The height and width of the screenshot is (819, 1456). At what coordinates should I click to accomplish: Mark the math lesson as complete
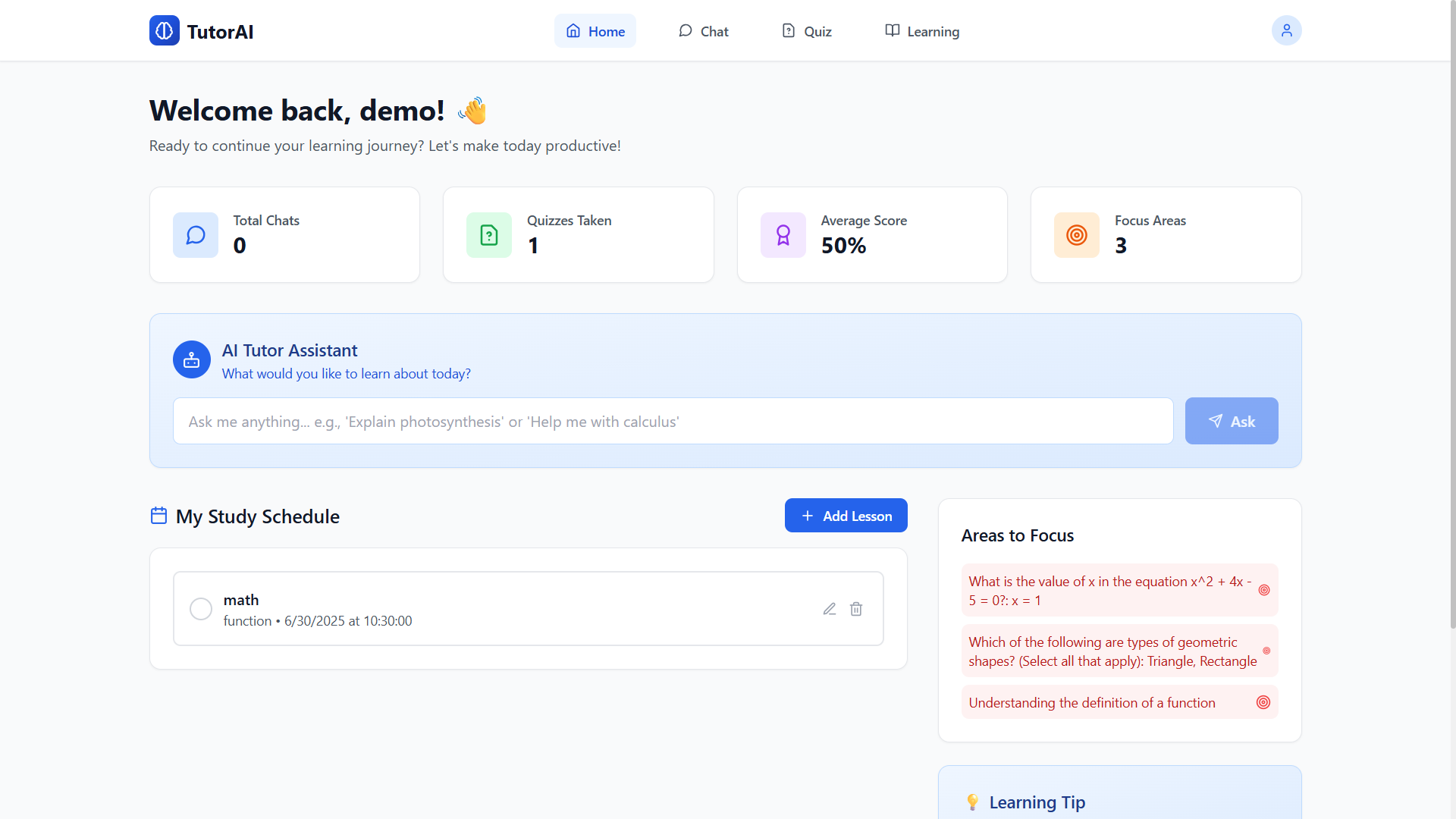[201, 609]
